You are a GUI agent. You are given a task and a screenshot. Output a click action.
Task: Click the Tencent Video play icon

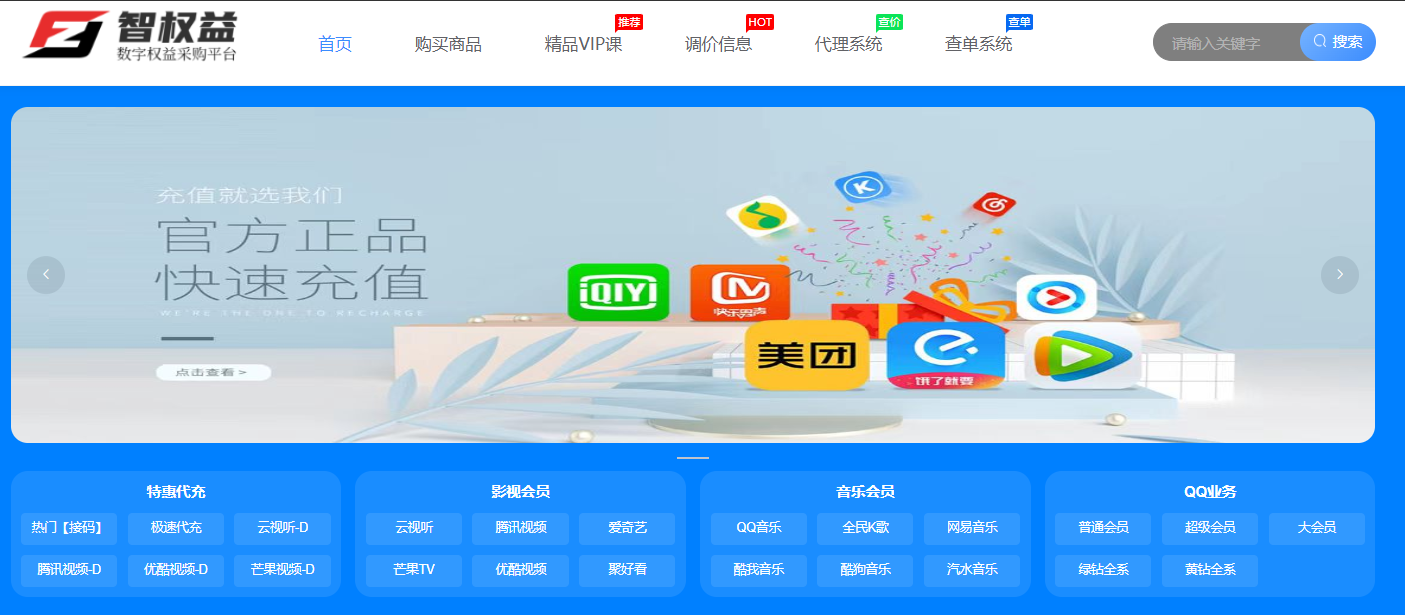(1083, 356)
